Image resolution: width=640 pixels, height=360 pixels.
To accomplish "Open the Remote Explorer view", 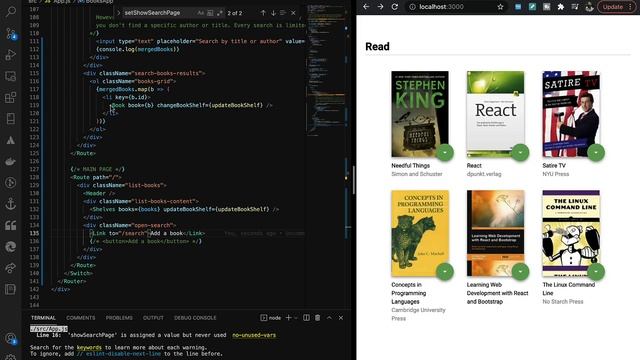I will pos(11,76).
